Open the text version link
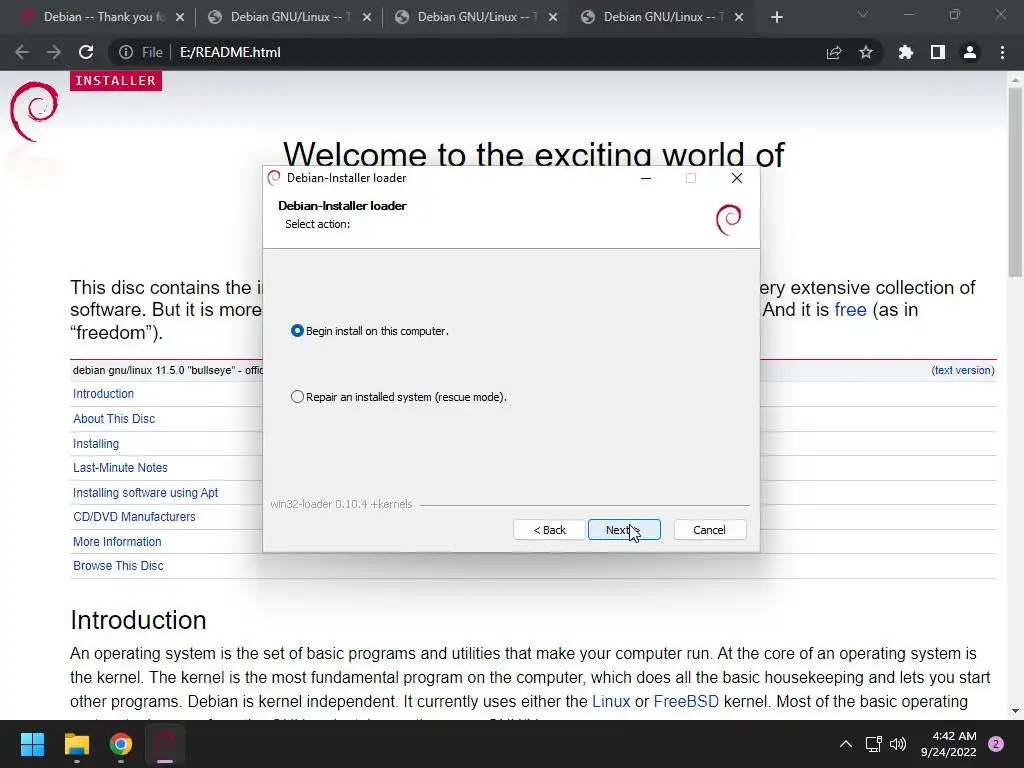The width and height of the screenshot is (1024, 768). click(x=963, y=370)
